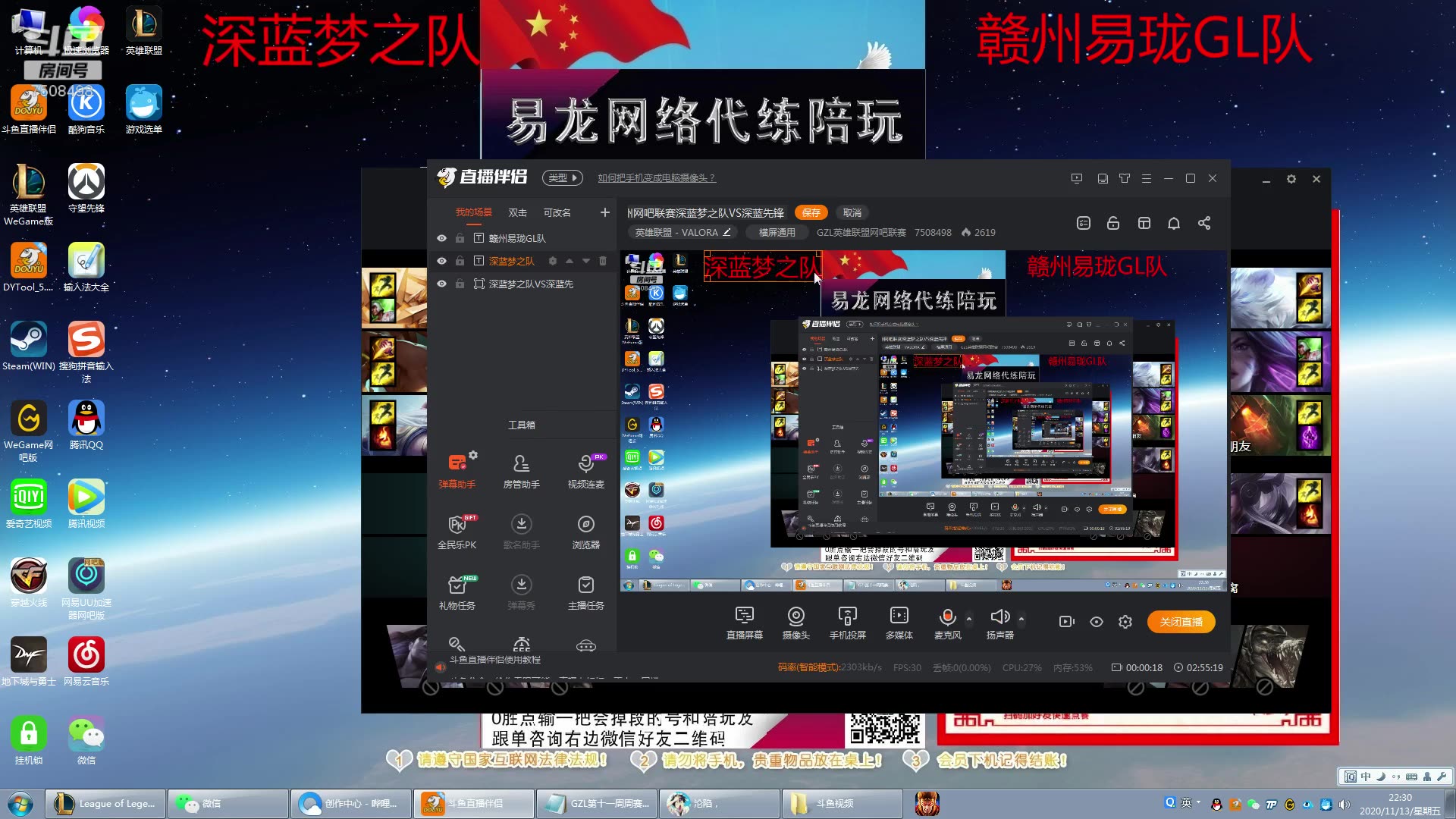Open the 弹幕助手 tool
The width and height of the screenshot is (1456, 819).
pyautogui.click(x=457, y=470)
